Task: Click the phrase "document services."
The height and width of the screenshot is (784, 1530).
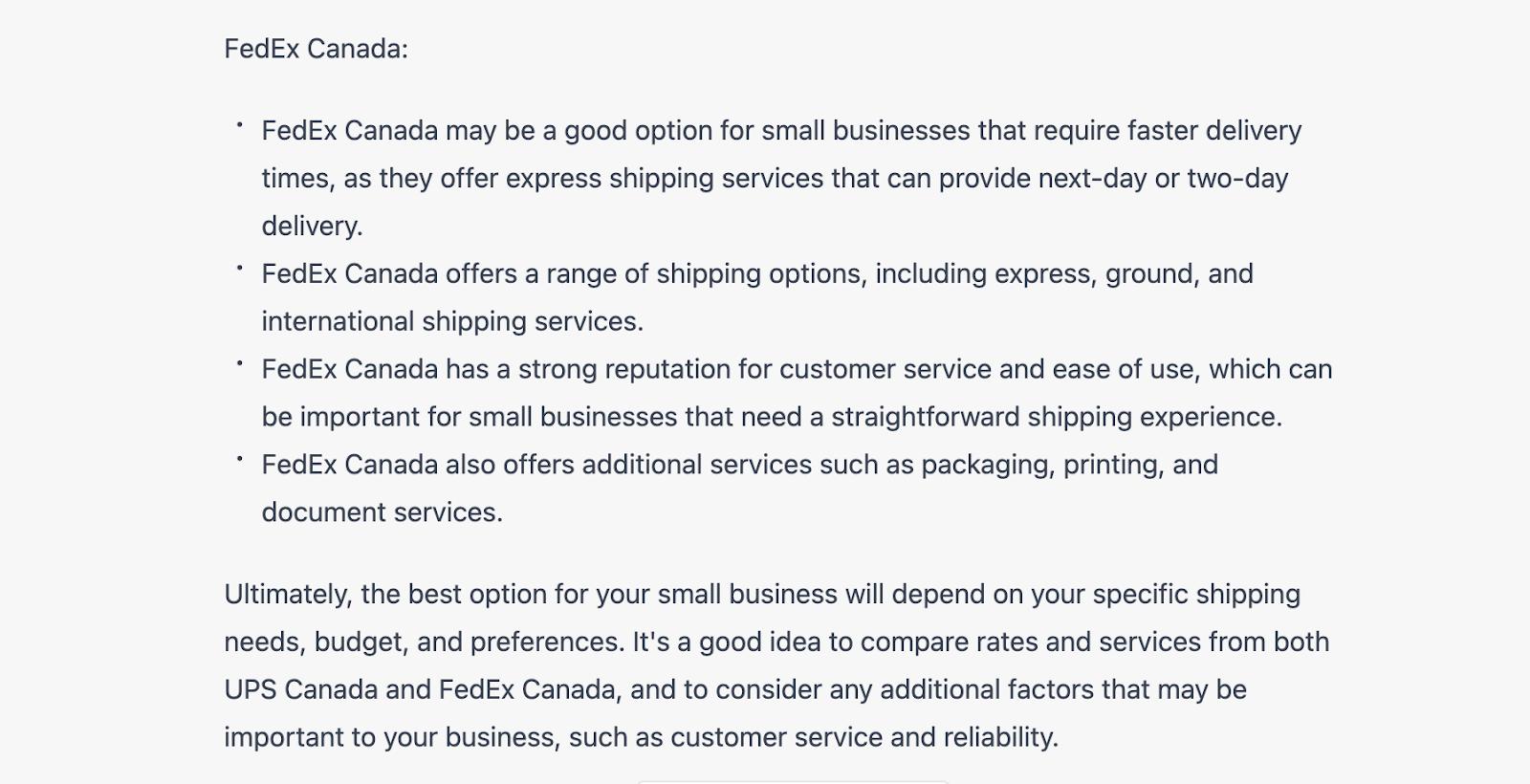Action: pyautogui.click(x=382, y=513)
